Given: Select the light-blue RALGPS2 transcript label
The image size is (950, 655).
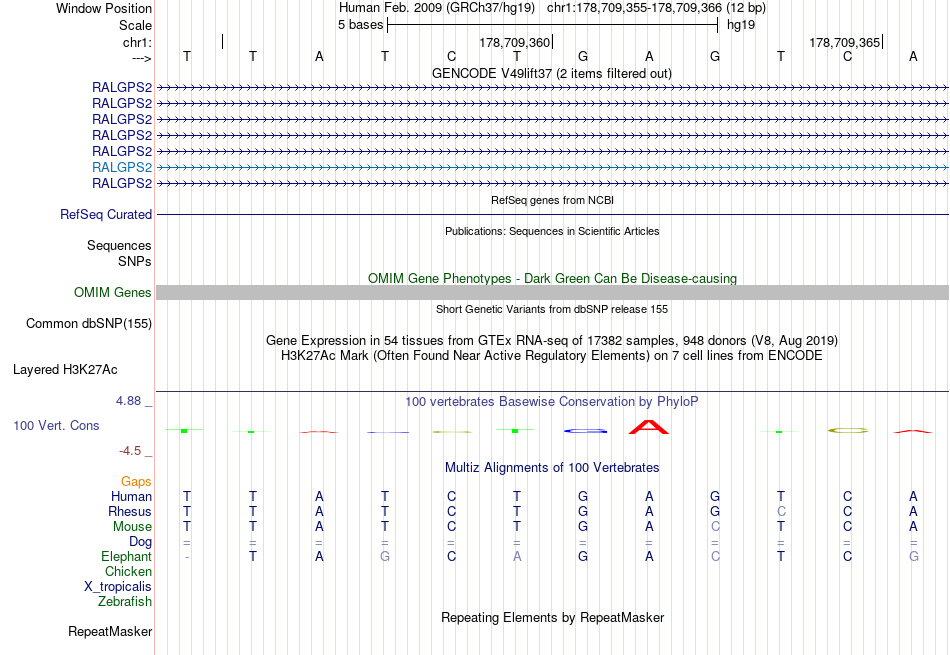Looking at the screenshot, I should point(122,167).
